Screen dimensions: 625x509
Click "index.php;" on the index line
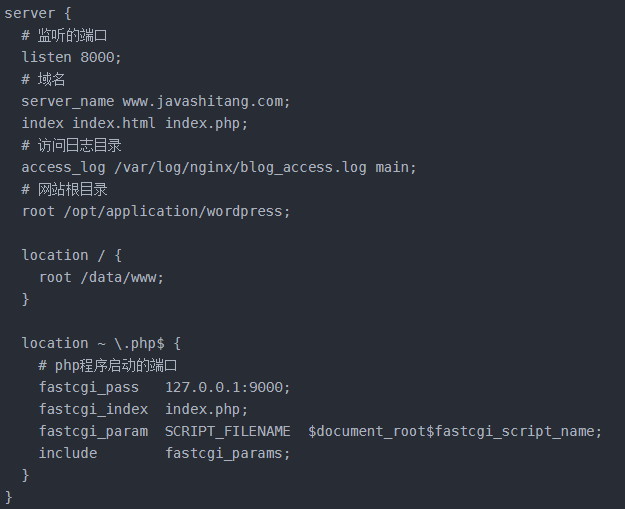(206, 123)
